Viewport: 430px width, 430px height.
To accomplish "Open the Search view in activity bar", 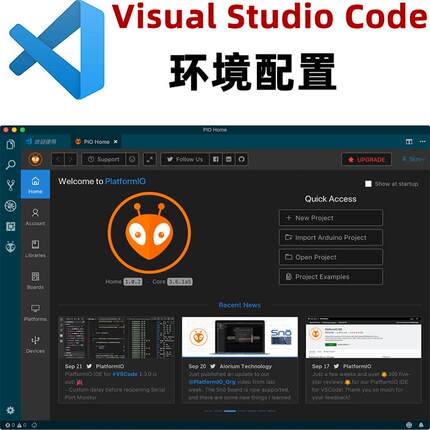I will click(x=11, y=165).
